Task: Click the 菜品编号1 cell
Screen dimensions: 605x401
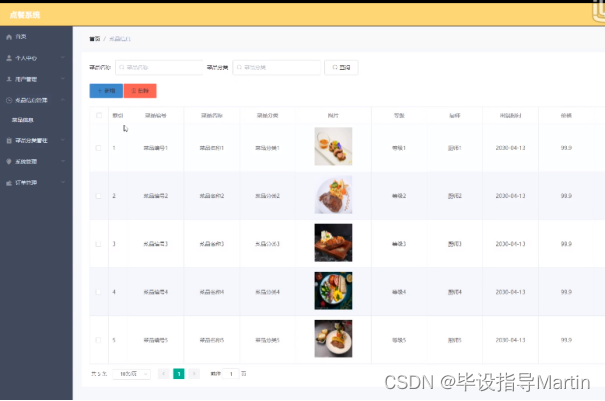Action: pyautogui.click(x=155, y=148)
